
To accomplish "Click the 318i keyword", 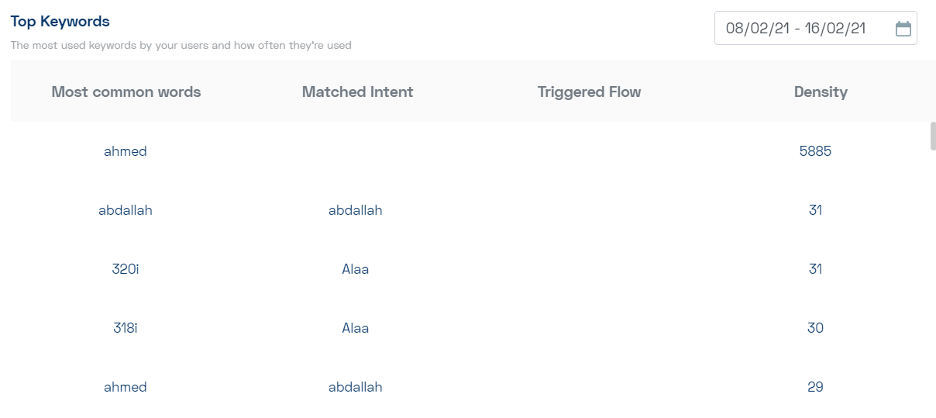I will tap(125, 328).
